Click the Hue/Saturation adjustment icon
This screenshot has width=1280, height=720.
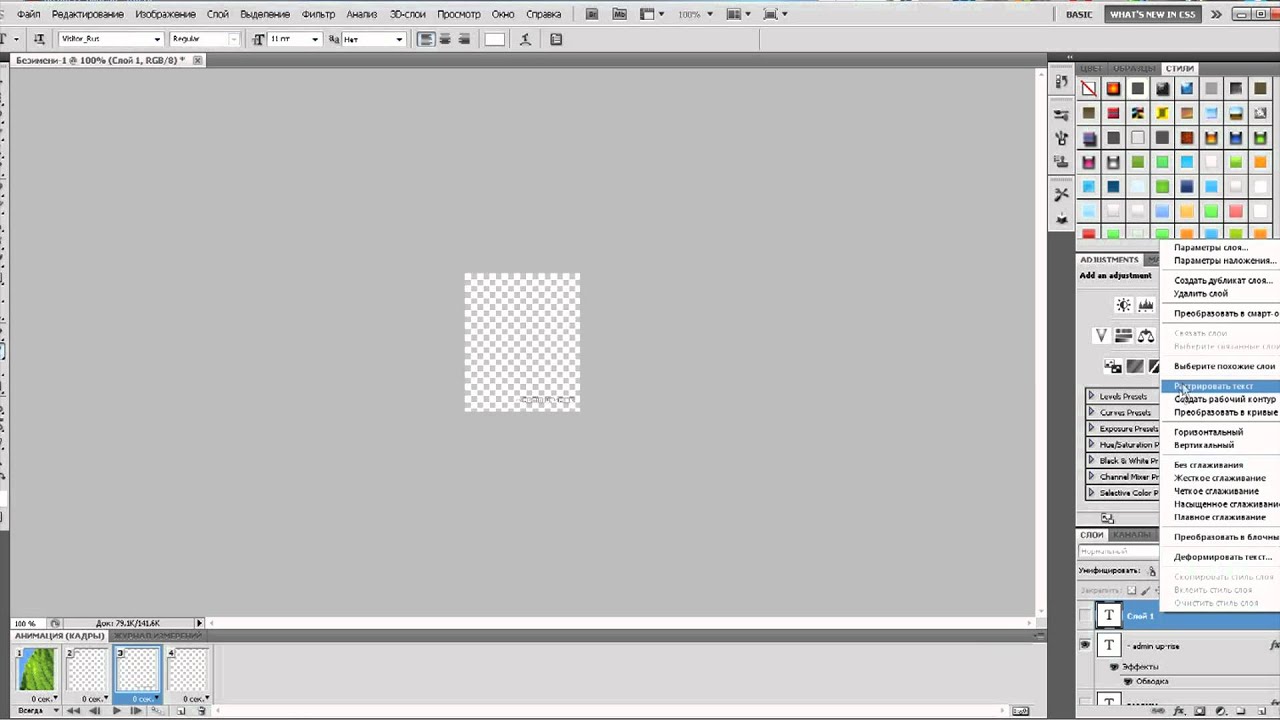(x=1123, y=335)
